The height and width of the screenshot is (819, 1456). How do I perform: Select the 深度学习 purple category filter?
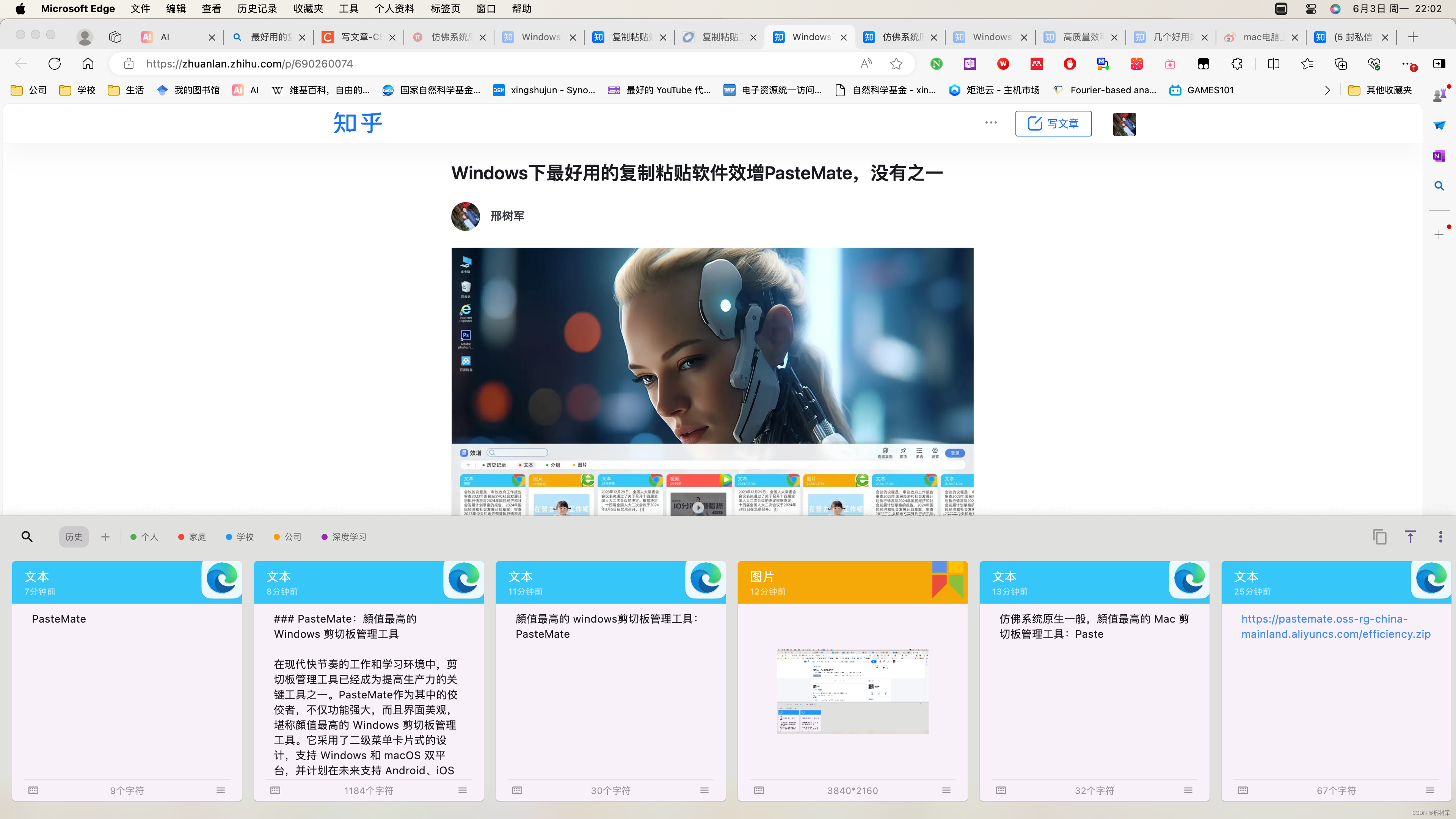(344, 537)
